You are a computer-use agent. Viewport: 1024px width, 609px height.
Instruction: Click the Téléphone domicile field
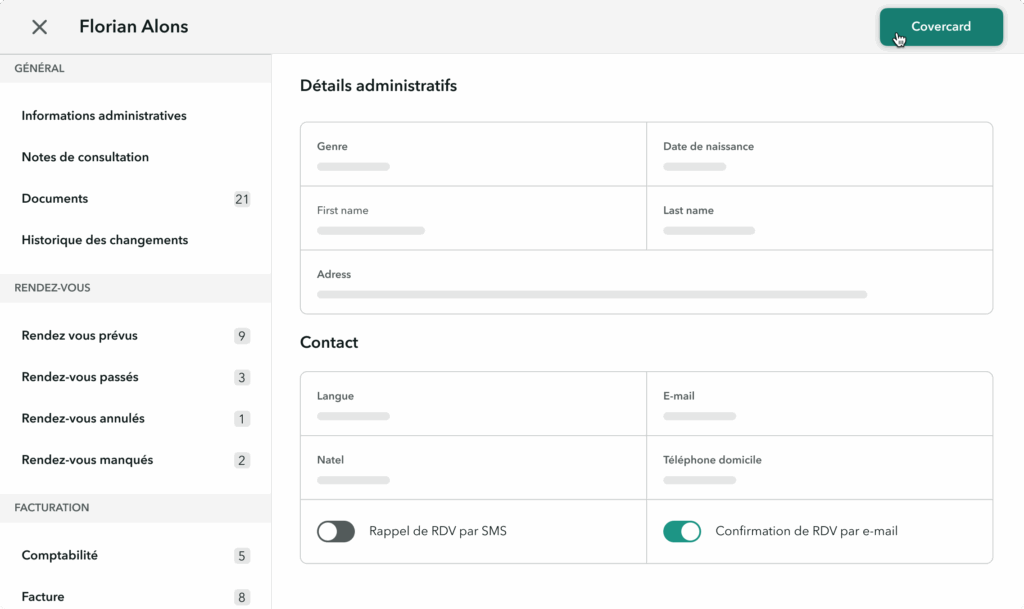pyautogui.click(x=820, y=467)
